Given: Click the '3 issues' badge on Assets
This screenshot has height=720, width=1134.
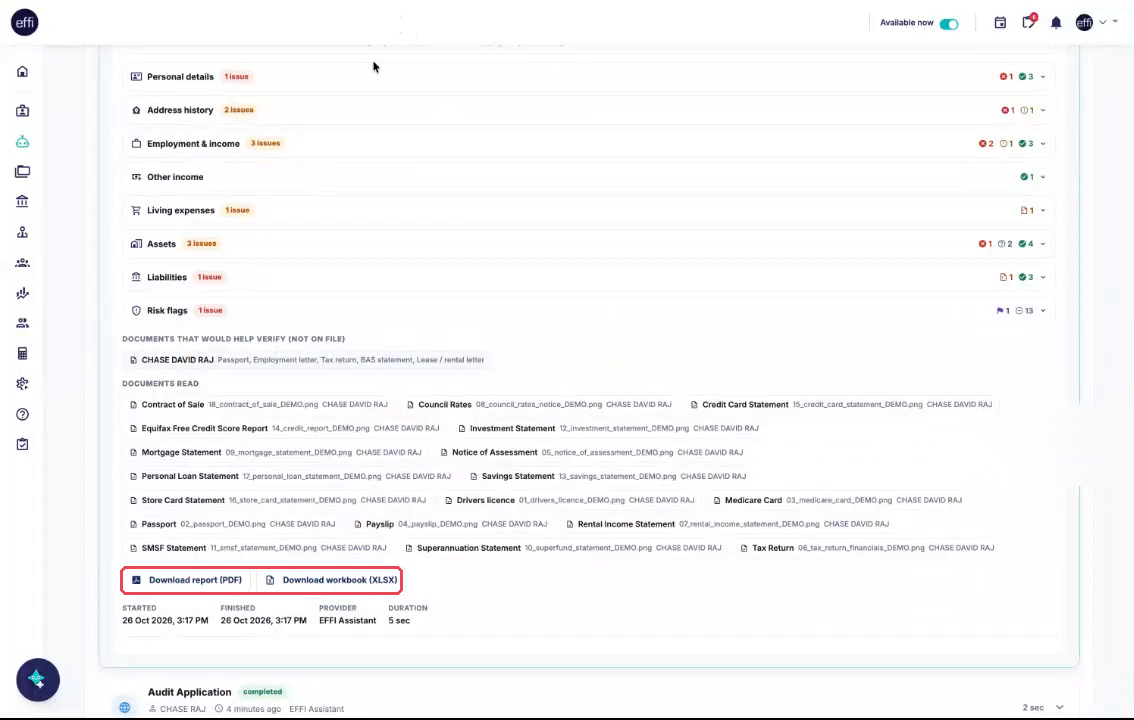Looking at the screenshot, I should (201, 244).
